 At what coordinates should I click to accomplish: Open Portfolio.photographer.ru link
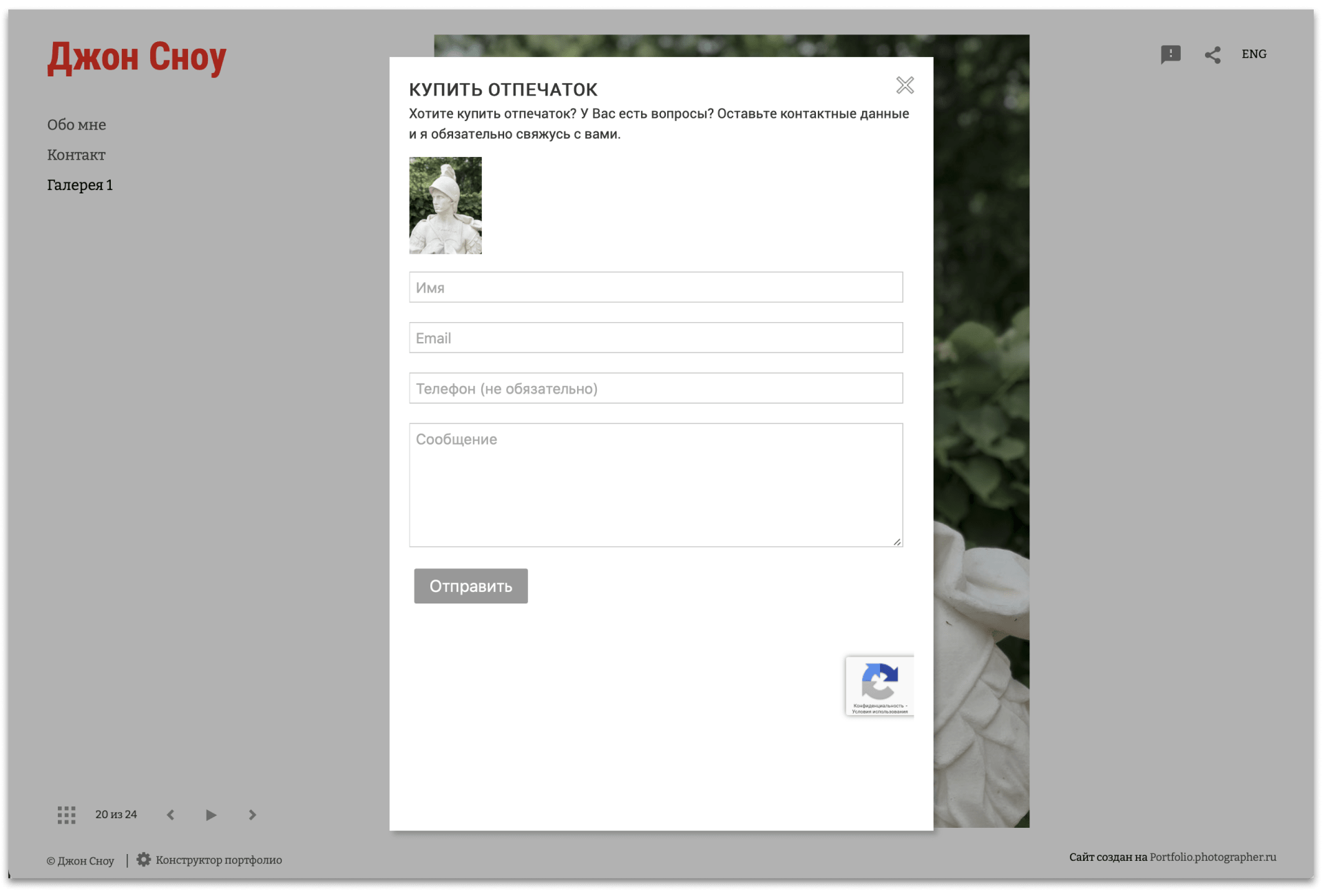point(1213,857)
